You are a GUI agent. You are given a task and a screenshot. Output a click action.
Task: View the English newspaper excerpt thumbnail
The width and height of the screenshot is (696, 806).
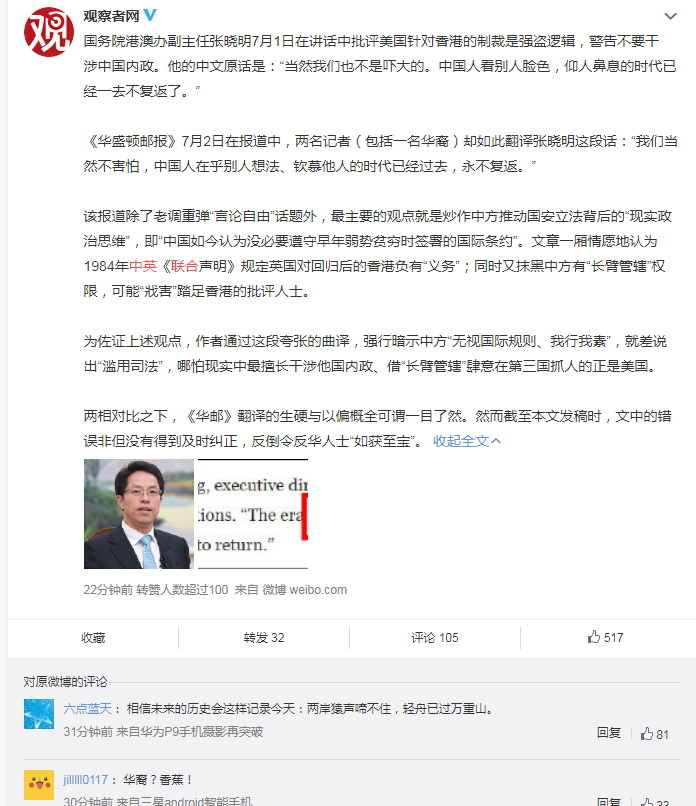coord(253,514)
